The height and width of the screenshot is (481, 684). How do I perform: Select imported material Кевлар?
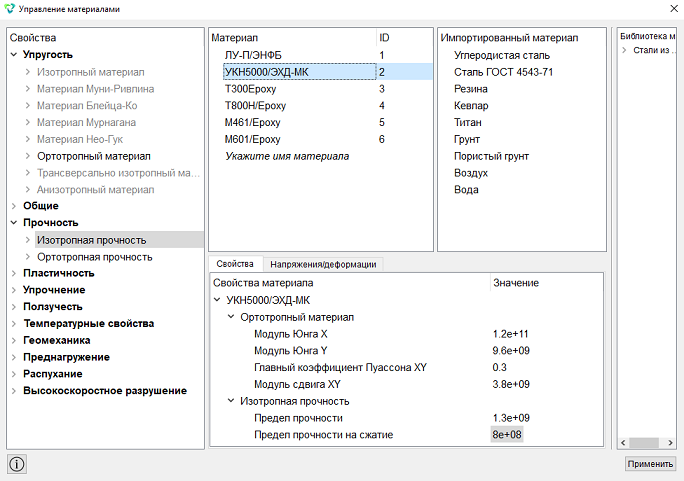pyautogui.click(x=471, y=106)
